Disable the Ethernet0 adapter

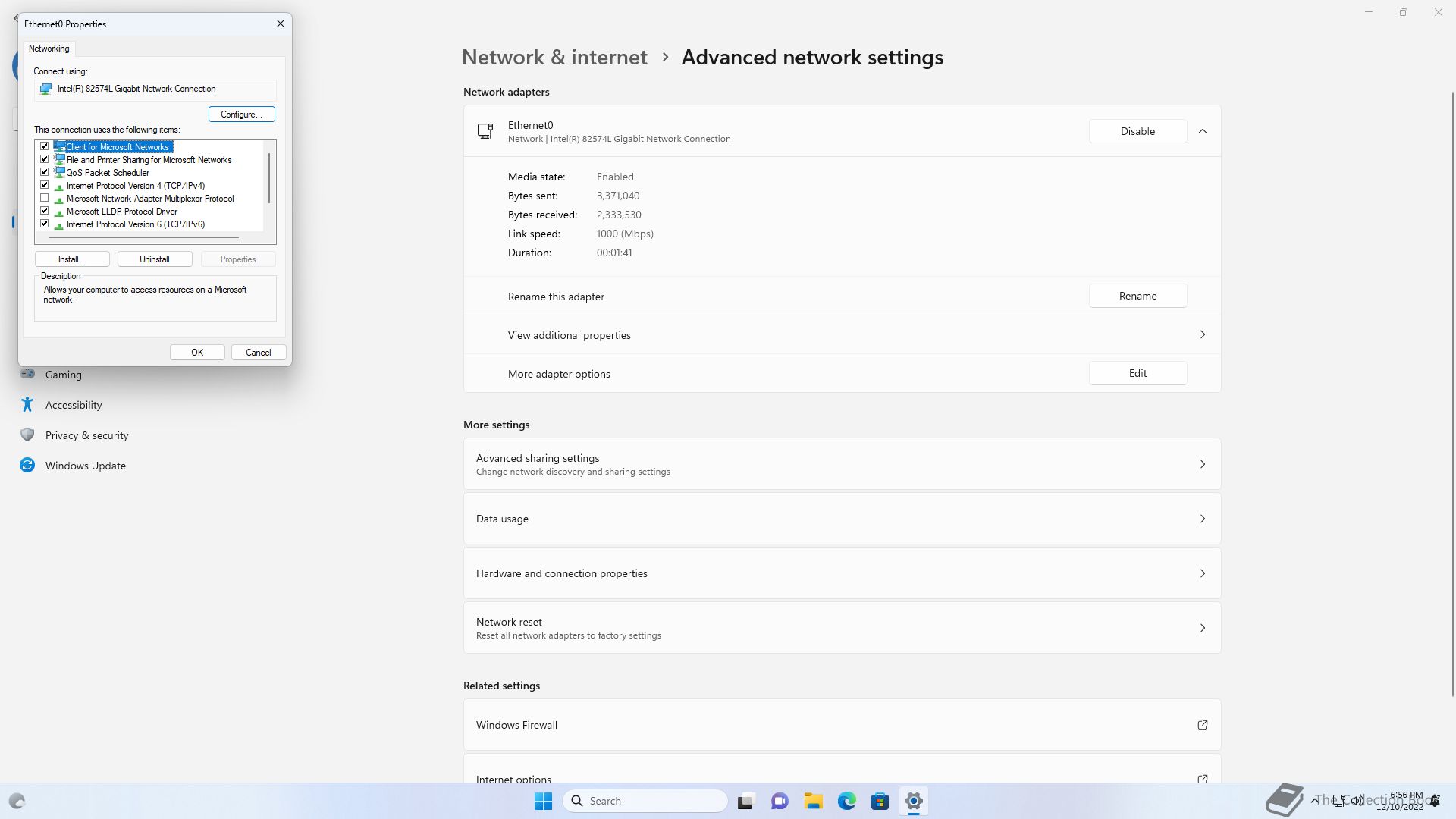[1137, 131]
